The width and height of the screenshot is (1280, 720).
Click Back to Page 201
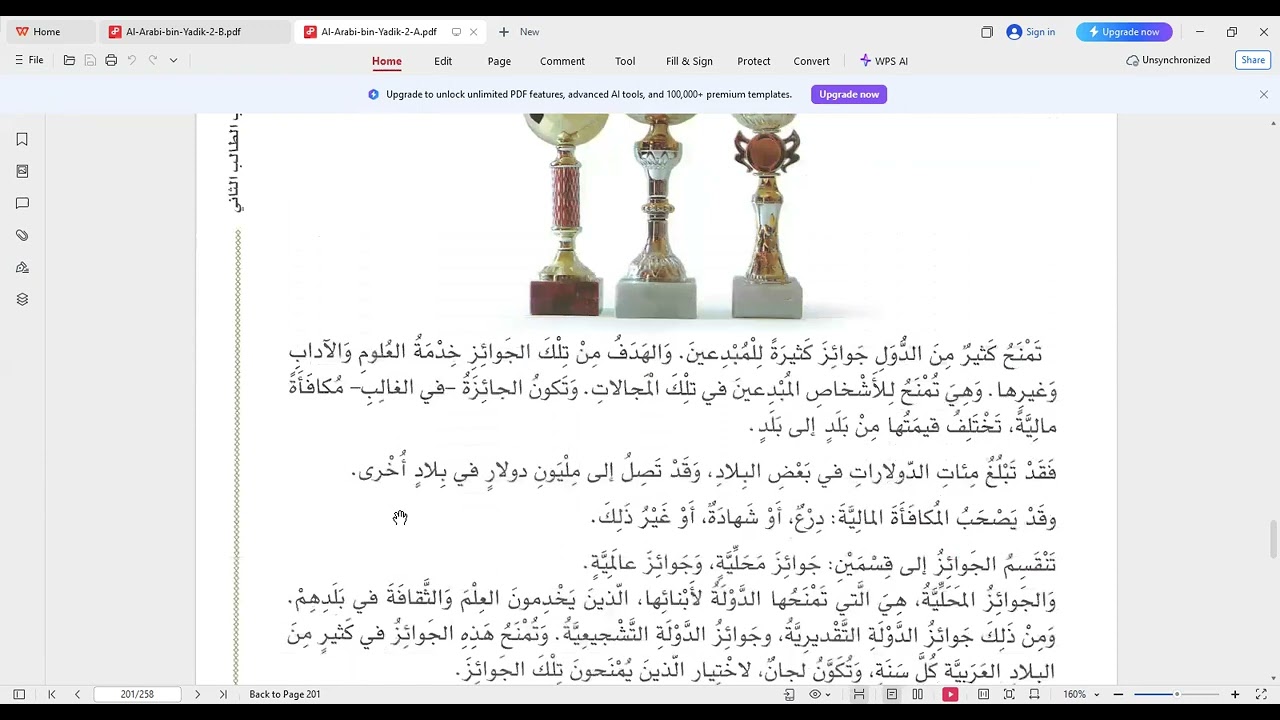point(285,694)
